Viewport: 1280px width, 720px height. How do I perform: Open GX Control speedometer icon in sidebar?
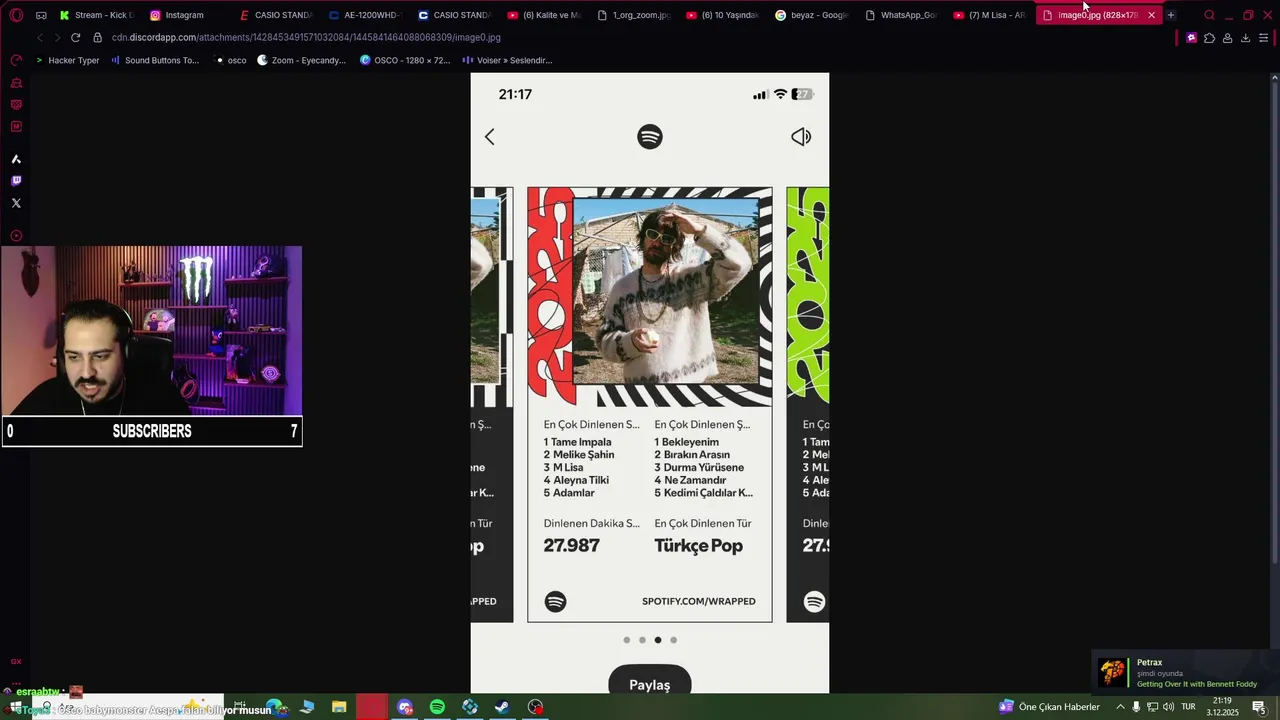tap(16, 61)
